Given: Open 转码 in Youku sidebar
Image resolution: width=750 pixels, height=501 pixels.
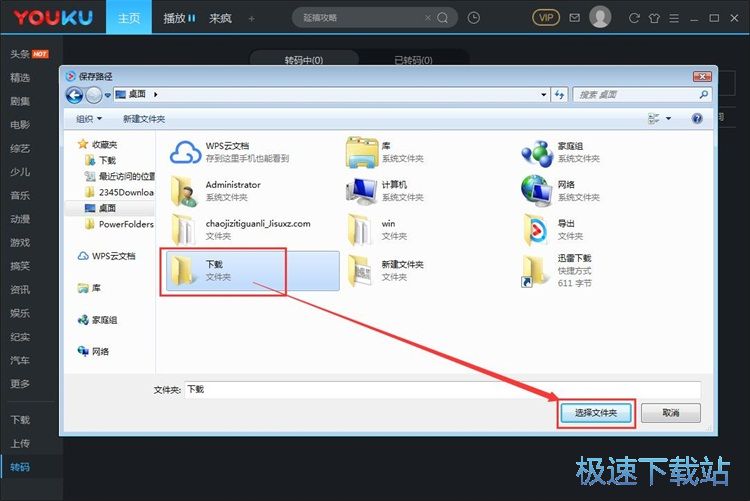Looking at the screenshot, I should [20, 467].
